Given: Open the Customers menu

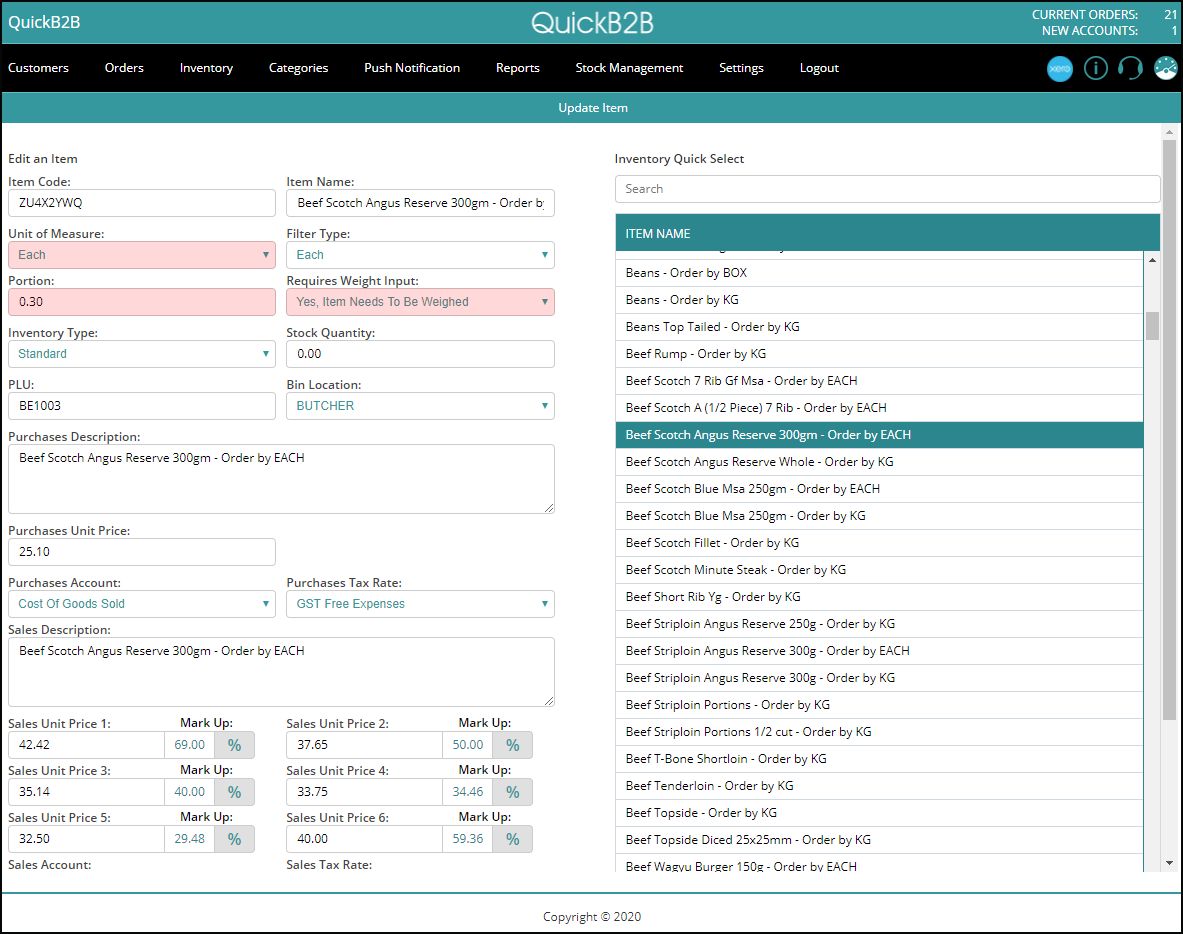Looking at the screenshot, I should tap(38, 68).
